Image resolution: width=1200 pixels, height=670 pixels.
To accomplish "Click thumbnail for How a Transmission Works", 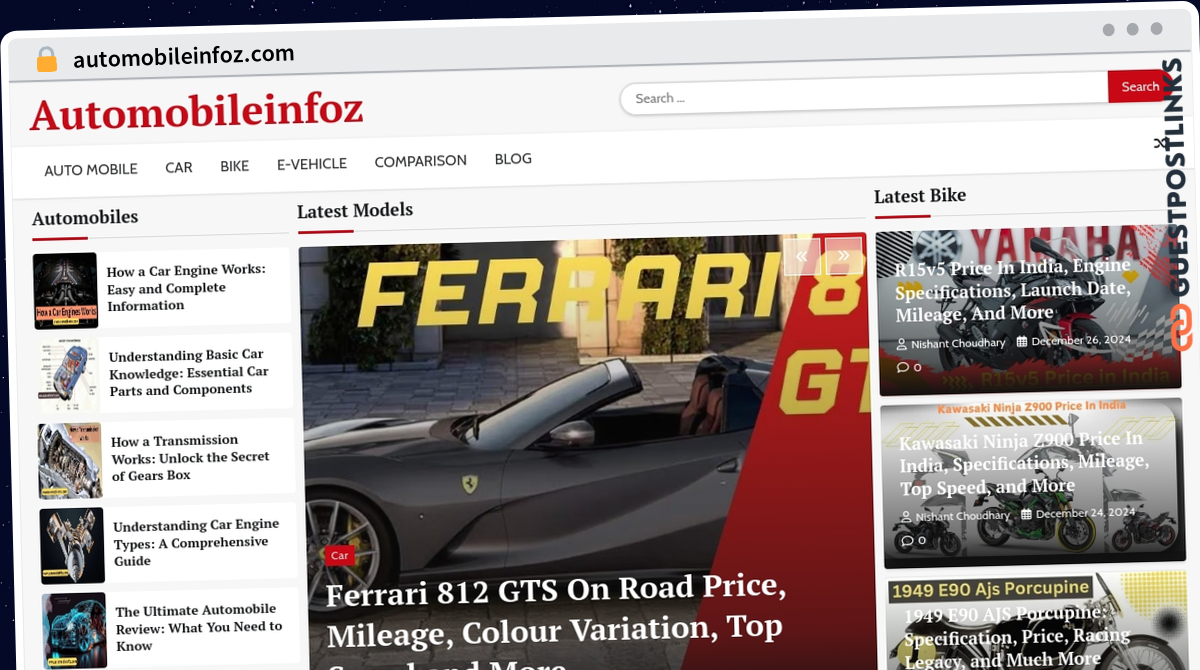I will pyautogui.click(x=70, y=461).
